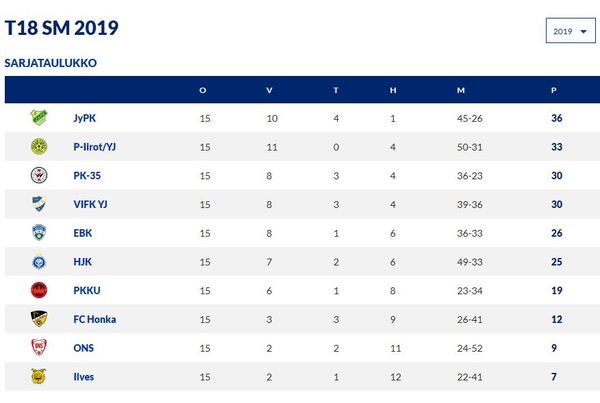Select the HJK team name
The image size is (600, 403).
(x=82, y=262)
